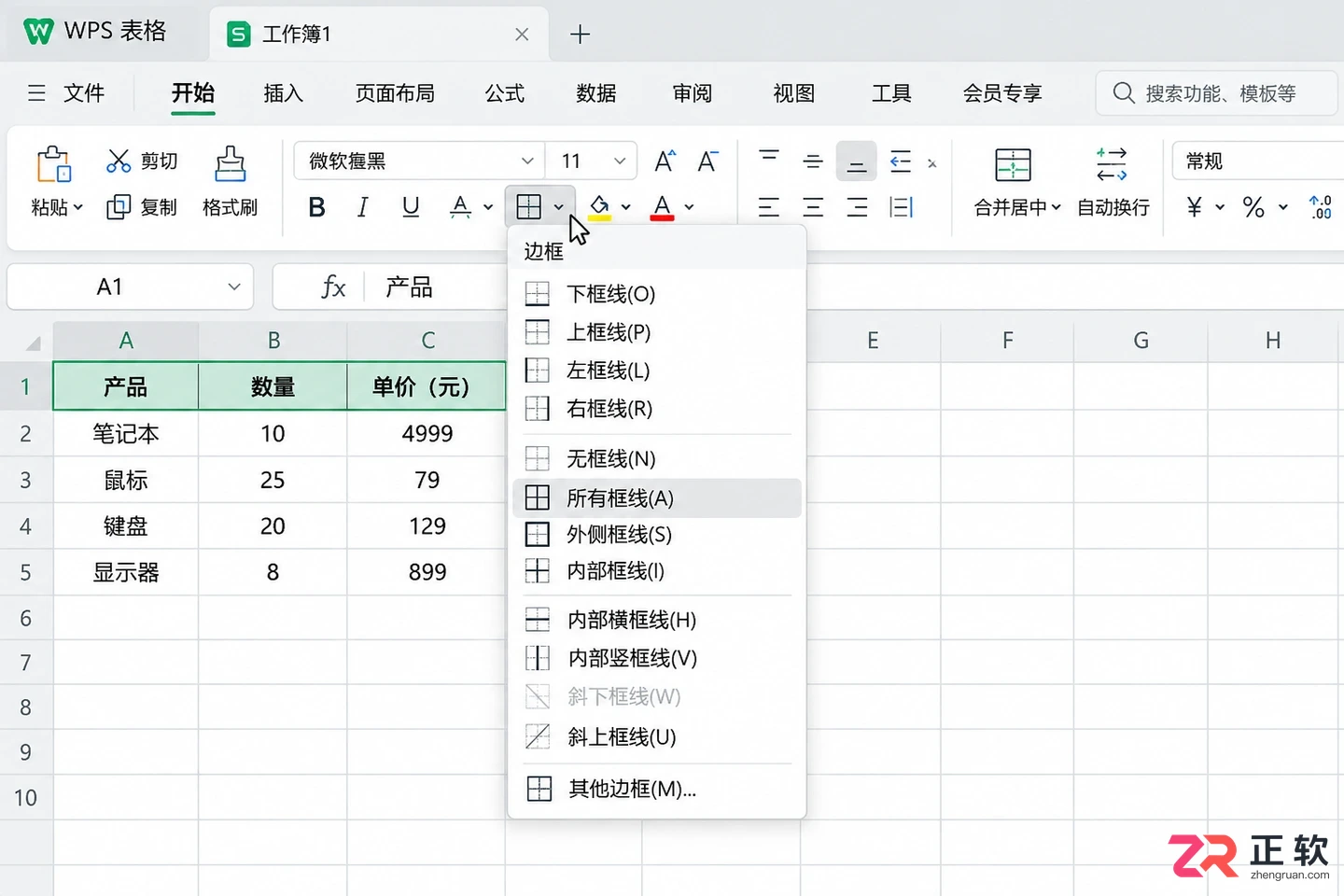The width and height of the screenshot is (1344, 896).
Task: Toggle underline formatting U
Action: [411, 207]
